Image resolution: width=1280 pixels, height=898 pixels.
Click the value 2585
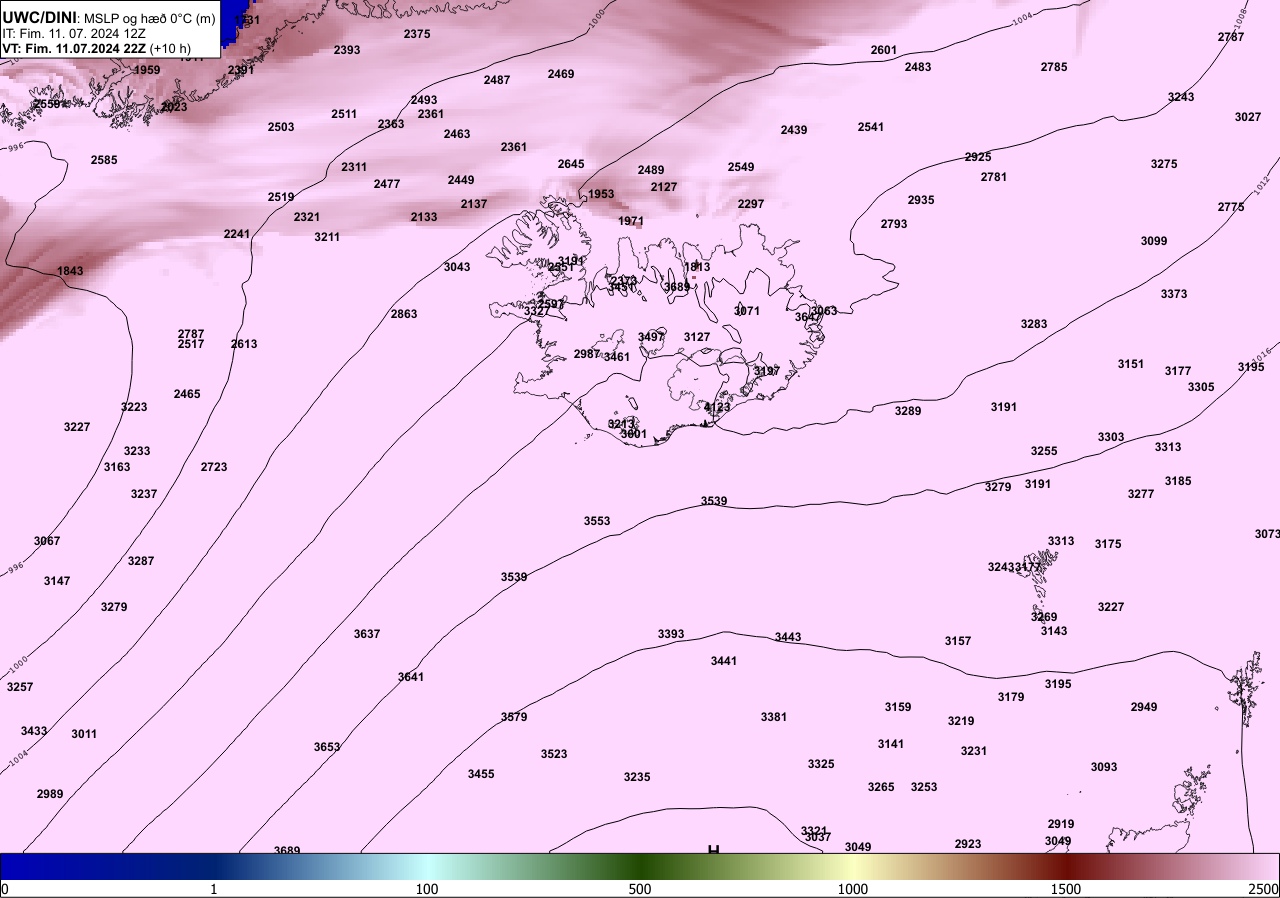tap(104, 160)
